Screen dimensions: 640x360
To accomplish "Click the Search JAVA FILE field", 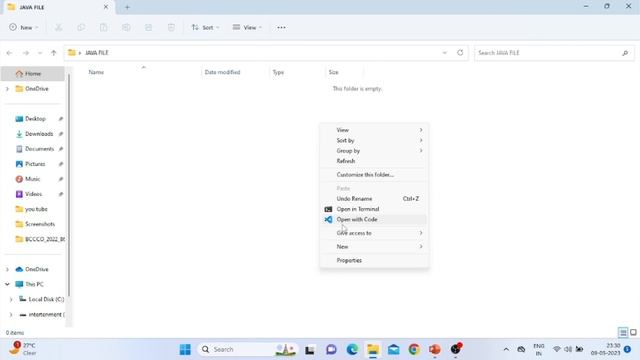I will point(554,53).
